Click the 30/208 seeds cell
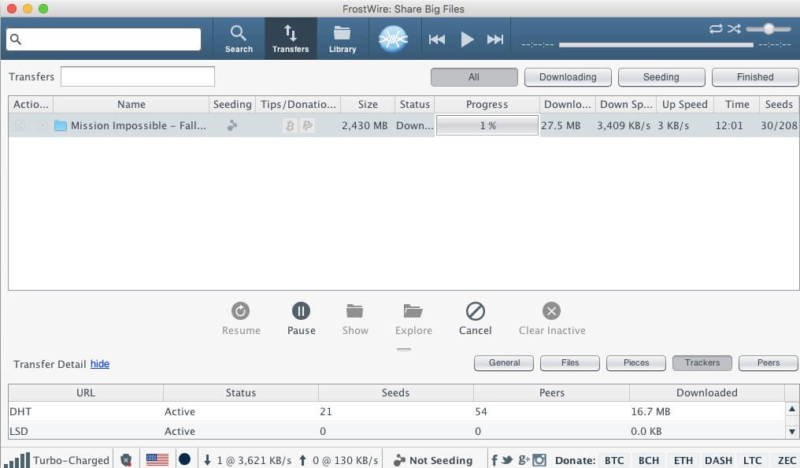 tap(779, 126)
